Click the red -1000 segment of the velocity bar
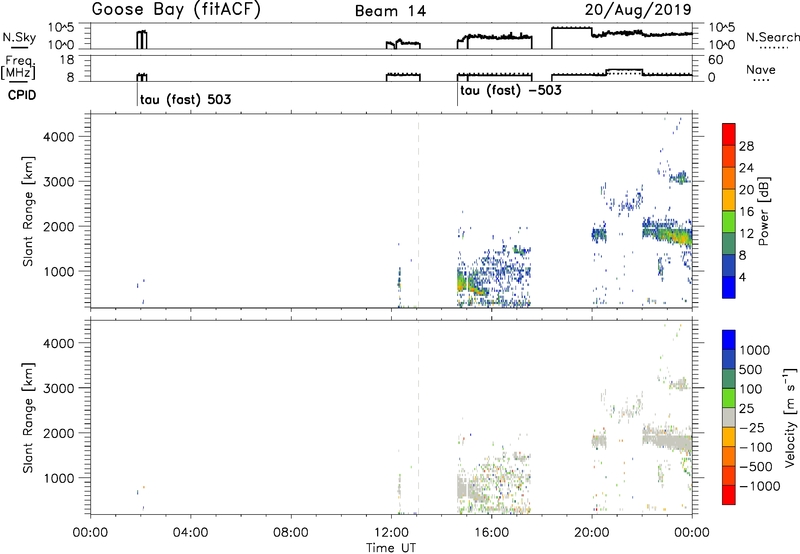Viewport: 800px width, 554px height. (729, 495)
